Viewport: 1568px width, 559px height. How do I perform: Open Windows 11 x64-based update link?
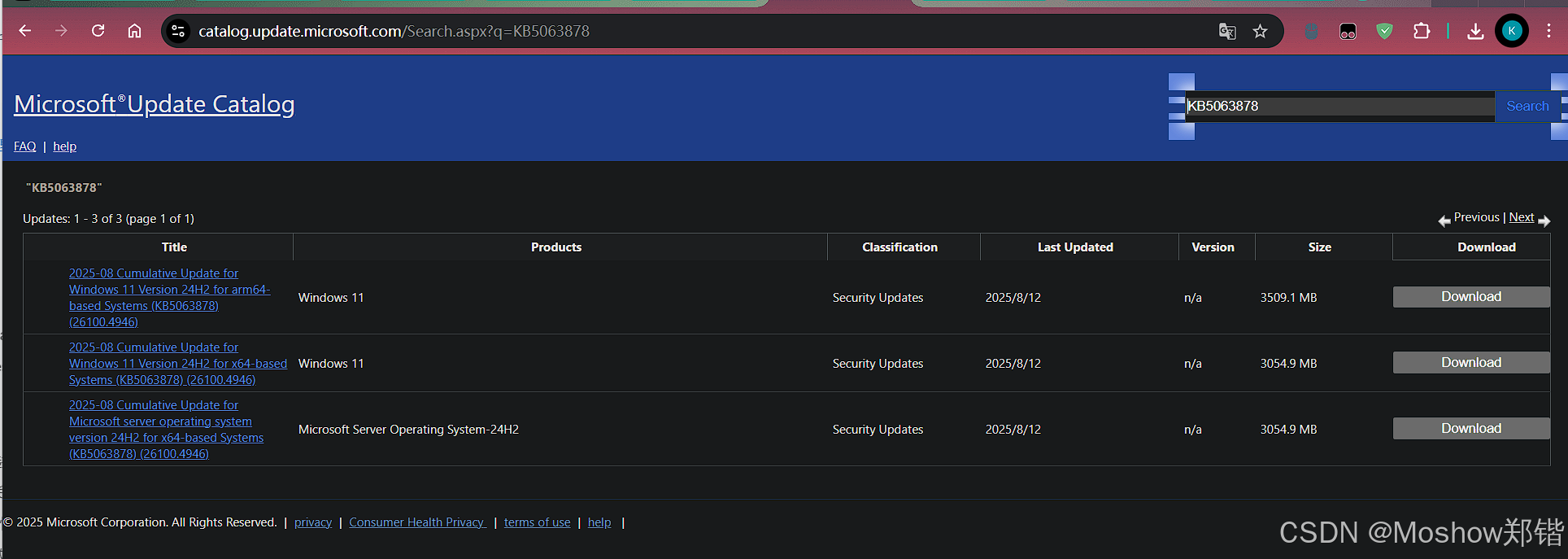(178, 364)
